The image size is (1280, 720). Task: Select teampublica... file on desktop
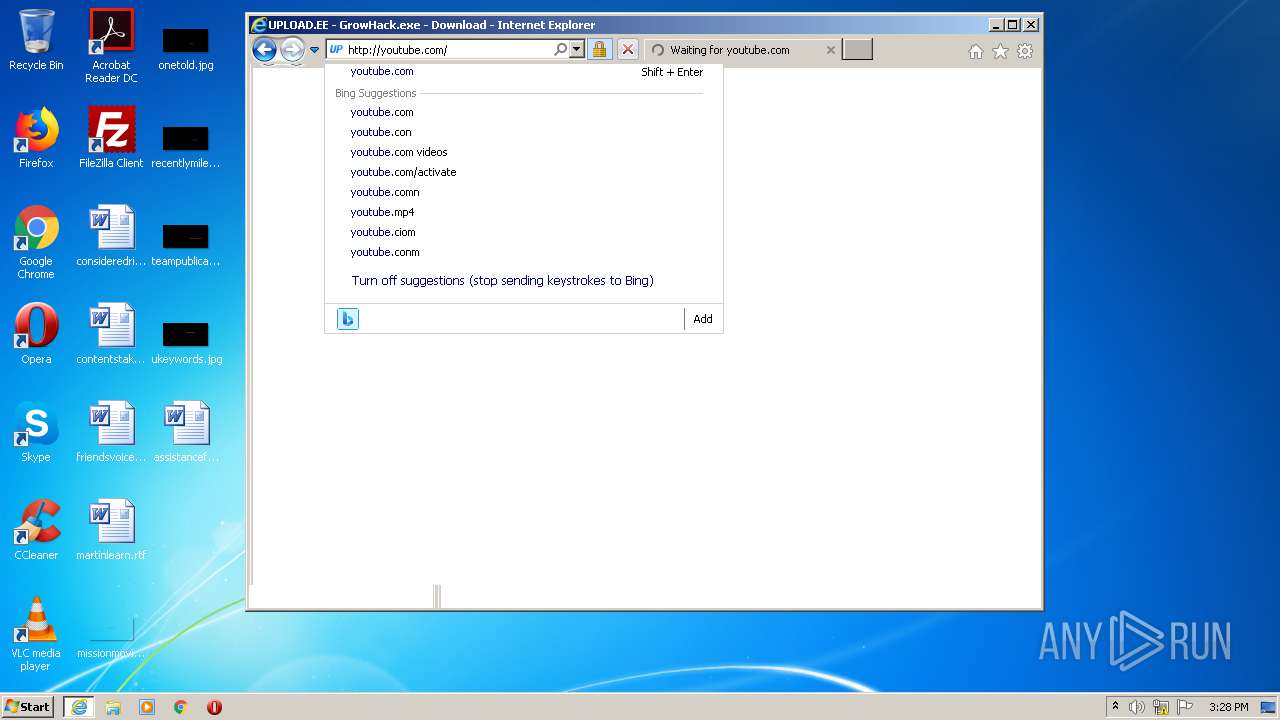click(186, 244)
